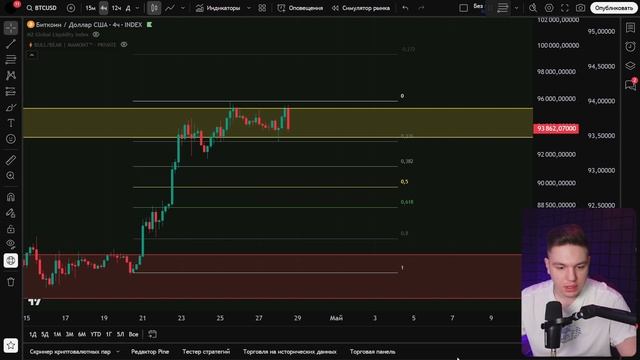Expand the timeframe dropdown arrow
This screenshot has height=360, width=640.
137,8
